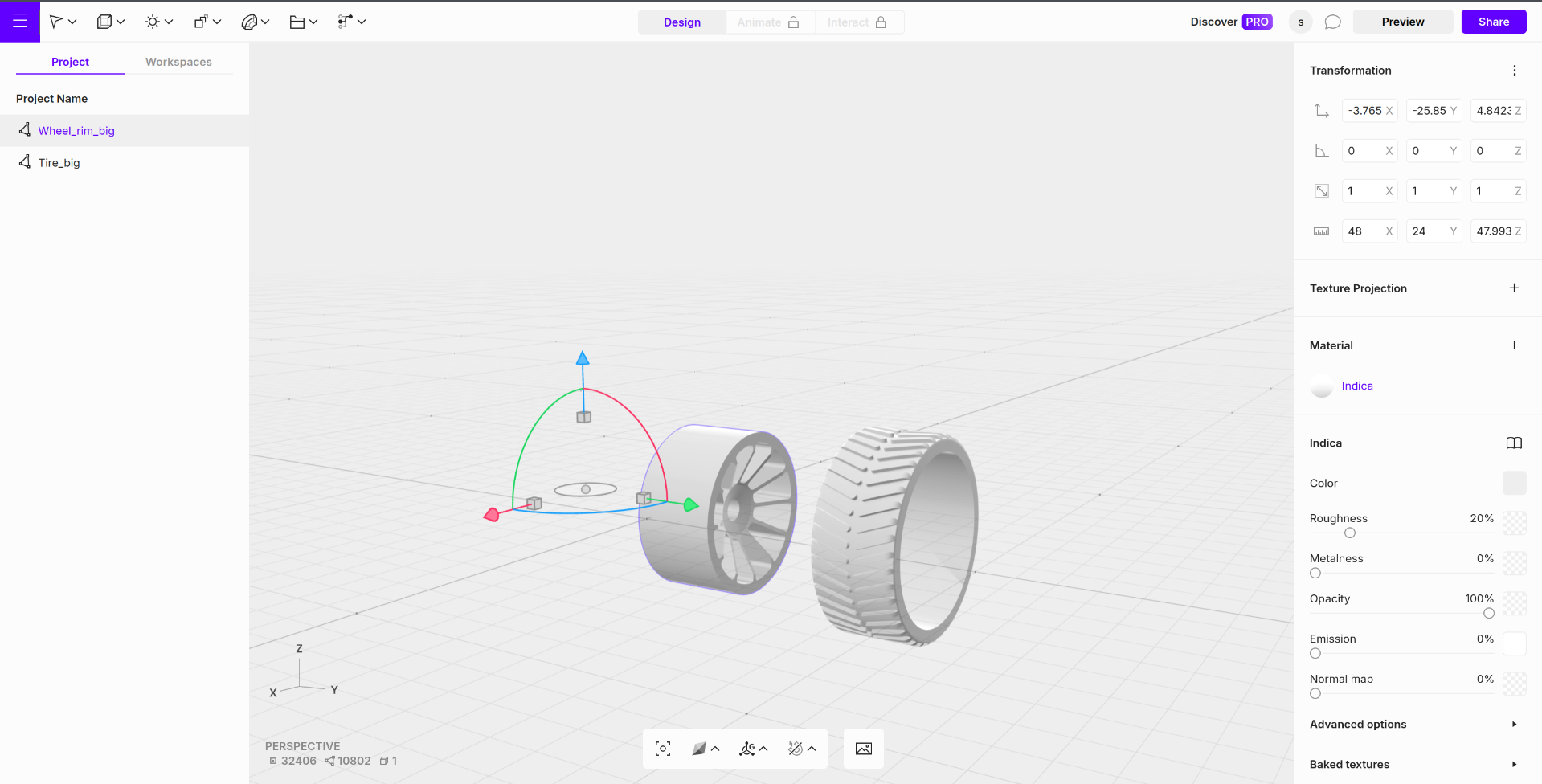Open the comments speech bubble
The height and width of the screenshot is (784, 1542).
pyautogui.click(x=1333, y=22)
